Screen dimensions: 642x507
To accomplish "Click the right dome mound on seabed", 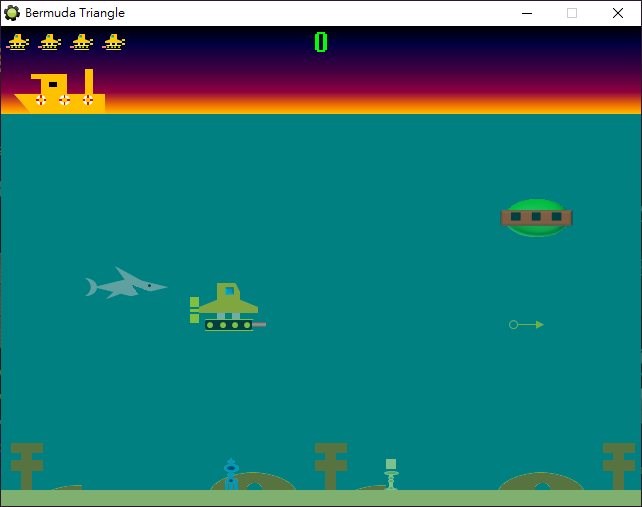I will pos(541,481).
